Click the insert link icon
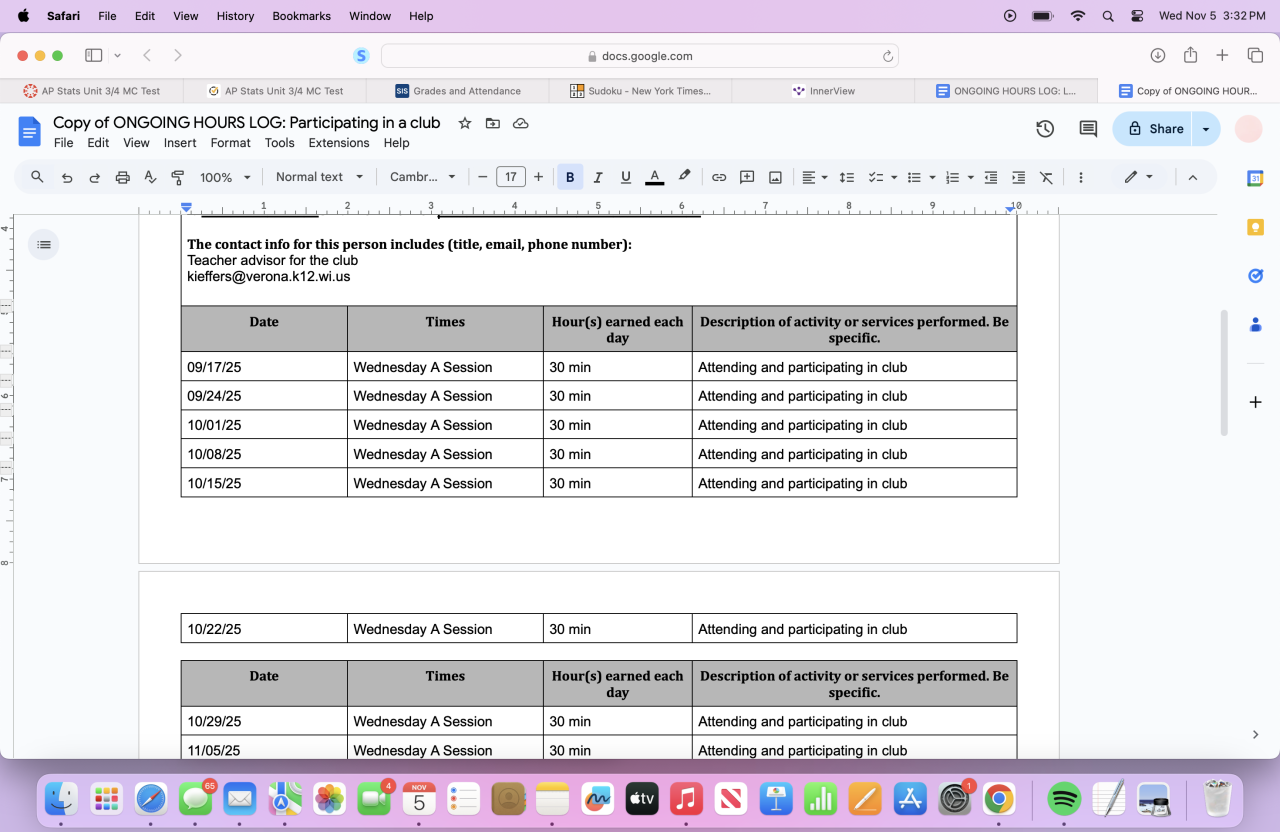Viewport: 1280px width, 832px height. coord(719,177)
